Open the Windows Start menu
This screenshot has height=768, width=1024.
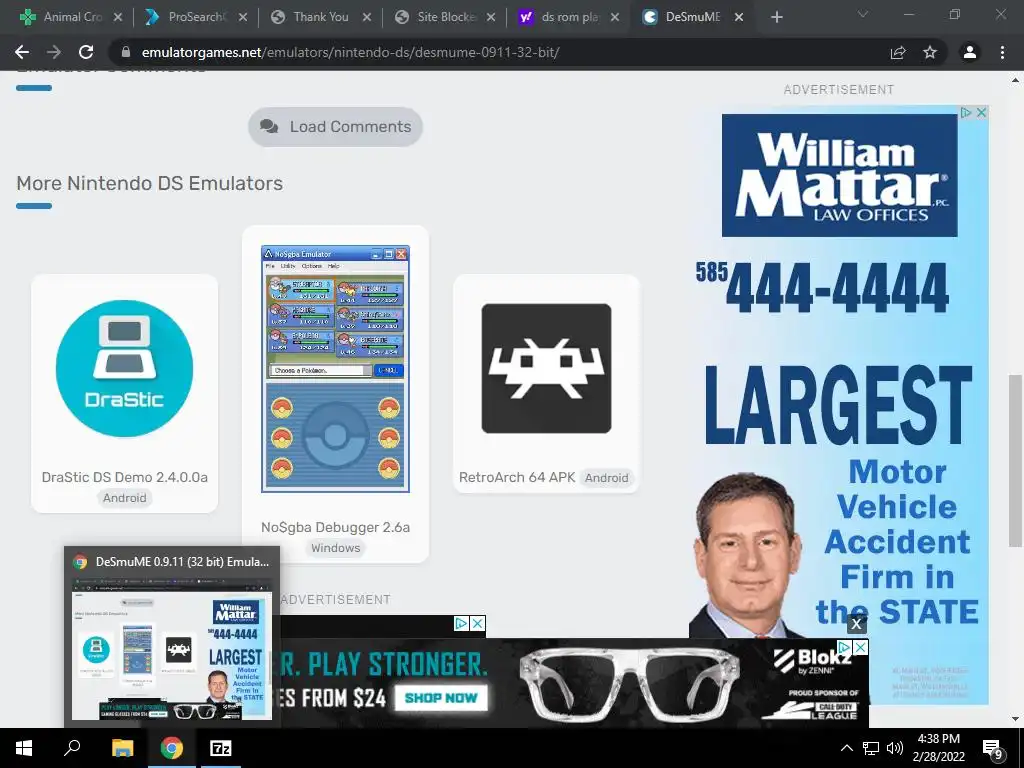(24, 748)
